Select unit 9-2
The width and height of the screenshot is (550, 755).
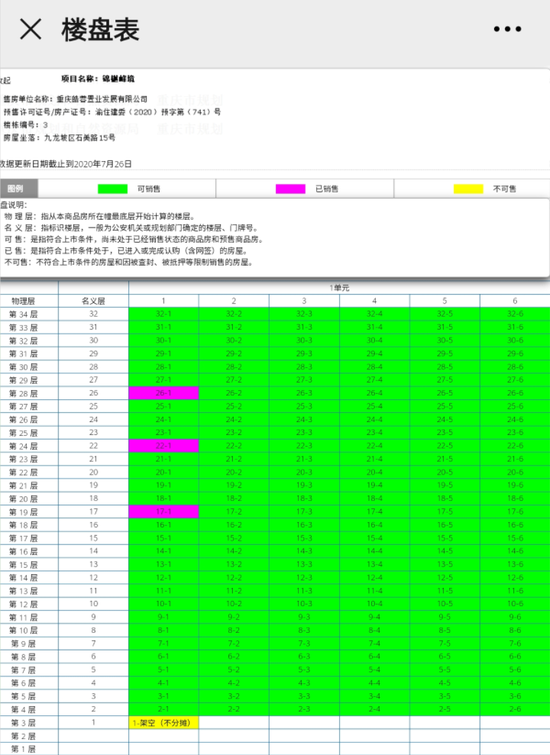point(234,617)
